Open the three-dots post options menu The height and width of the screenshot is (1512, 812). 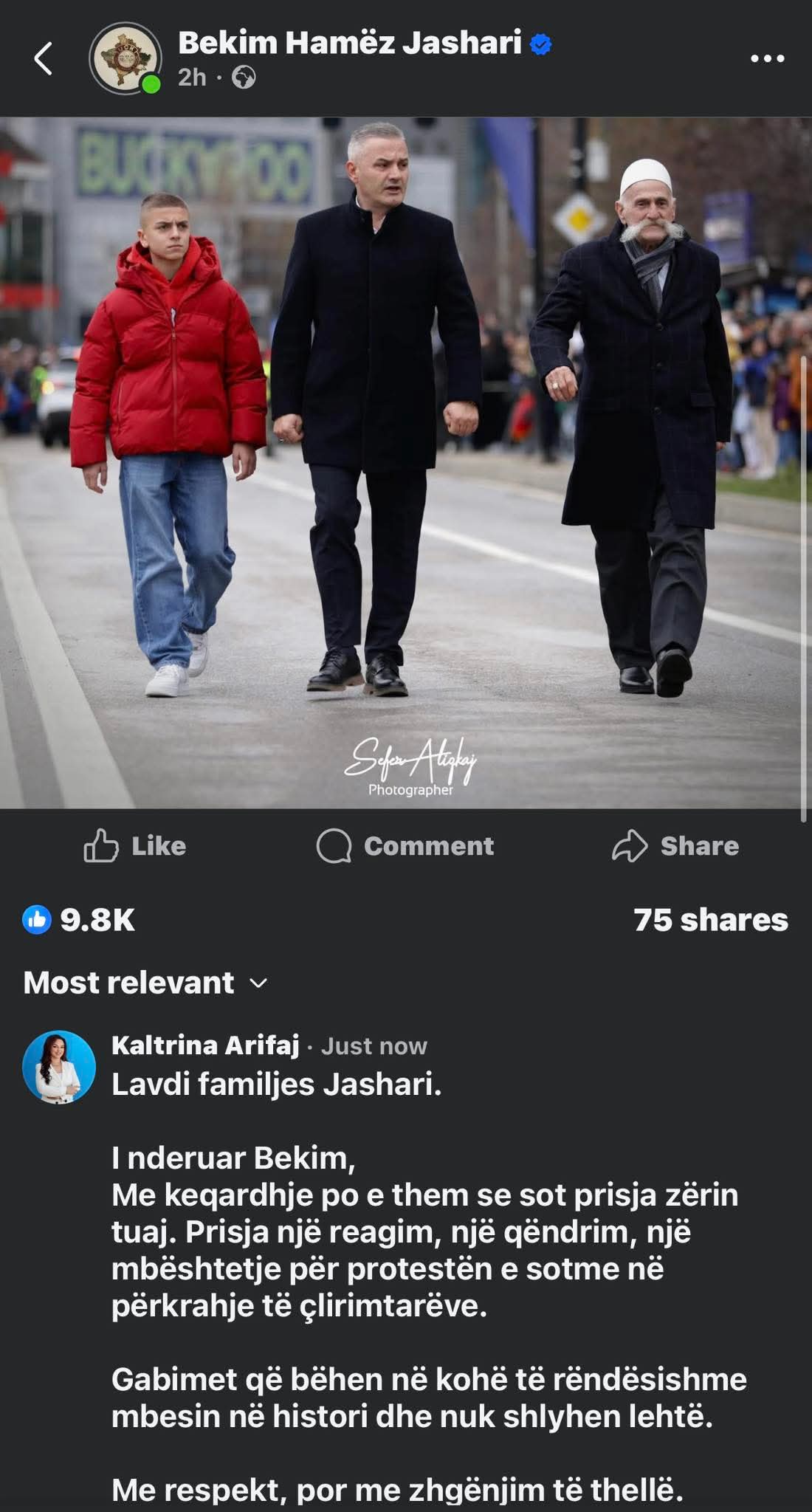(767, 59)
